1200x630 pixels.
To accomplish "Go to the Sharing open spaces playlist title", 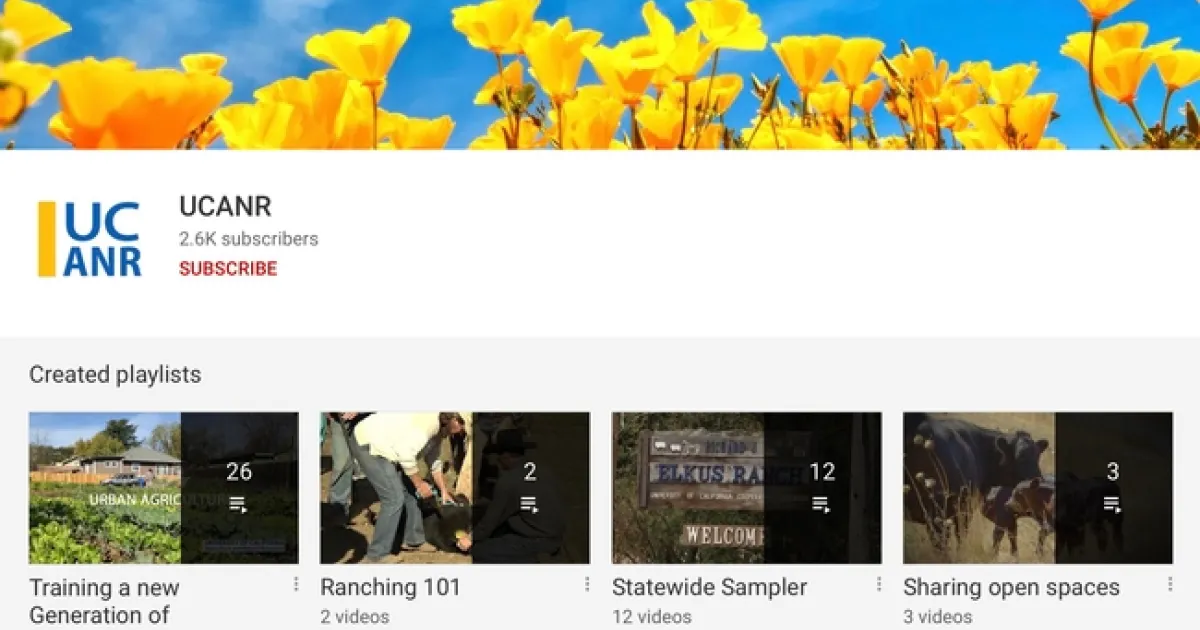I will tap(1011, 587).
